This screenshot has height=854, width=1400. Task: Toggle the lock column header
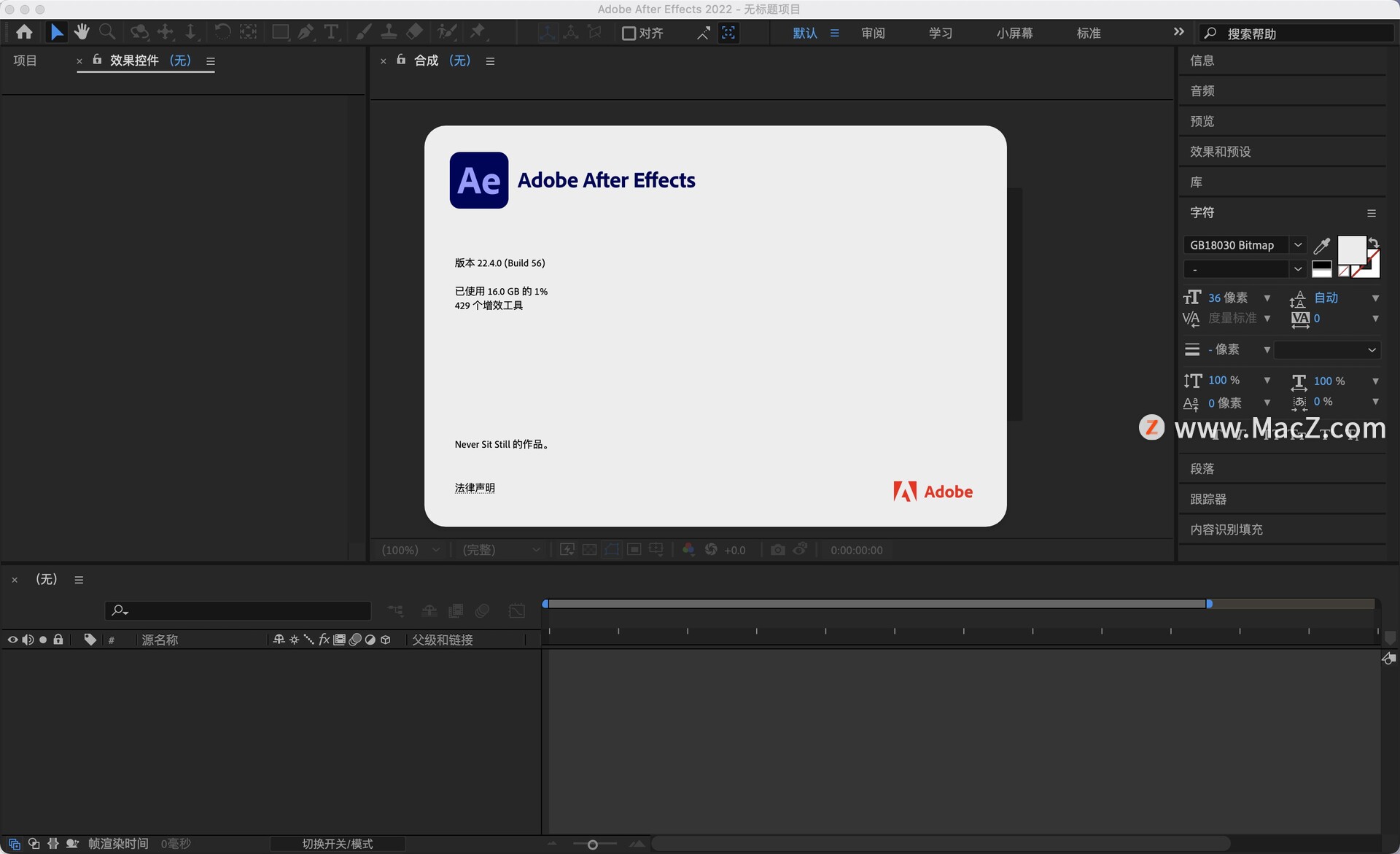coord(58,640)
